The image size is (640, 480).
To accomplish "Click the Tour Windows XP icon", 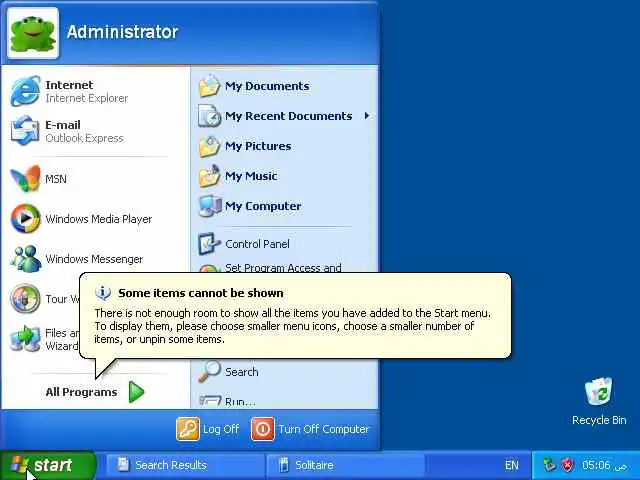I will click(x=26, y=299).
